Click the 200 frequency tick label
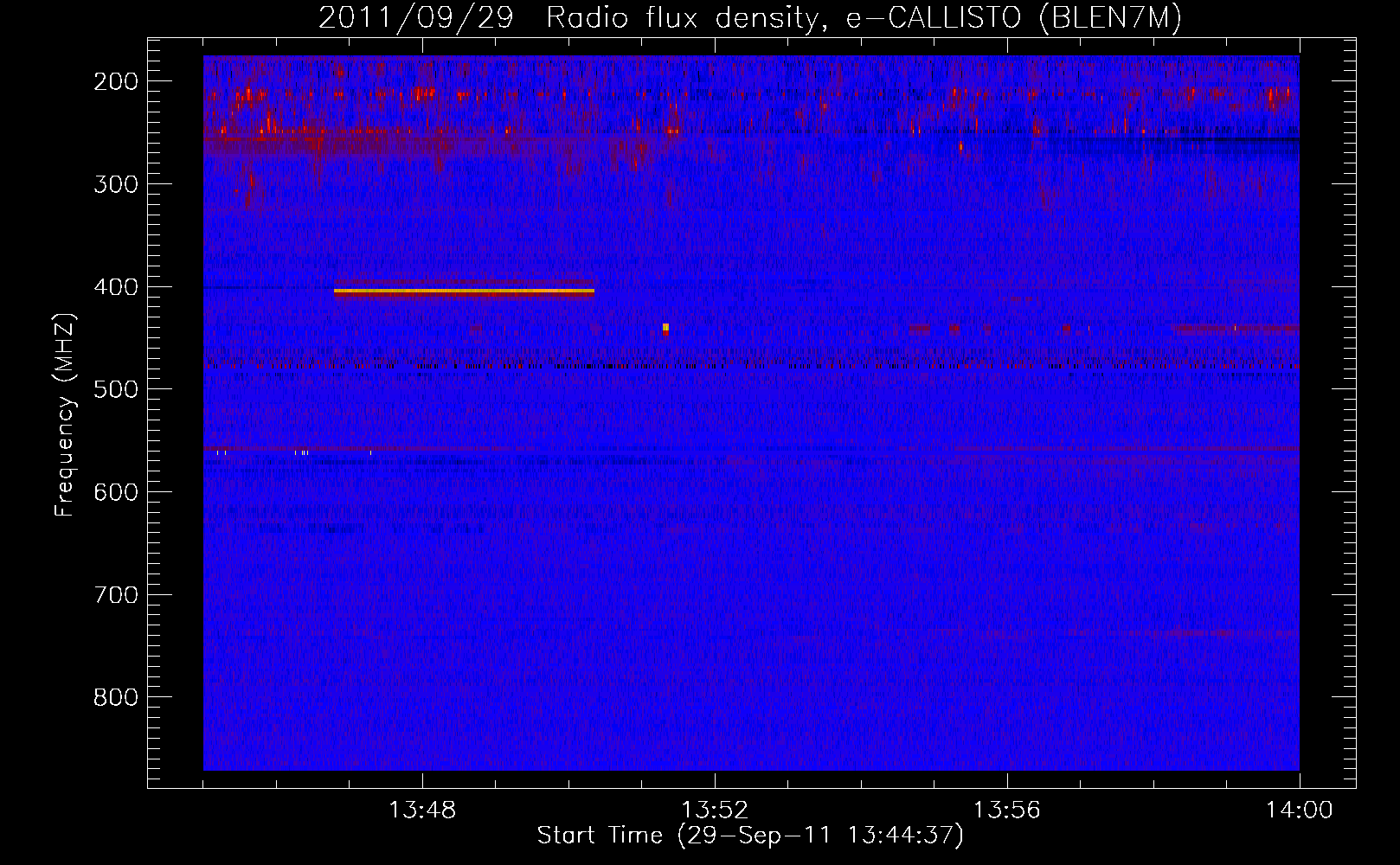This screenshot has height=865, width=1400. [x=116, y=81]
